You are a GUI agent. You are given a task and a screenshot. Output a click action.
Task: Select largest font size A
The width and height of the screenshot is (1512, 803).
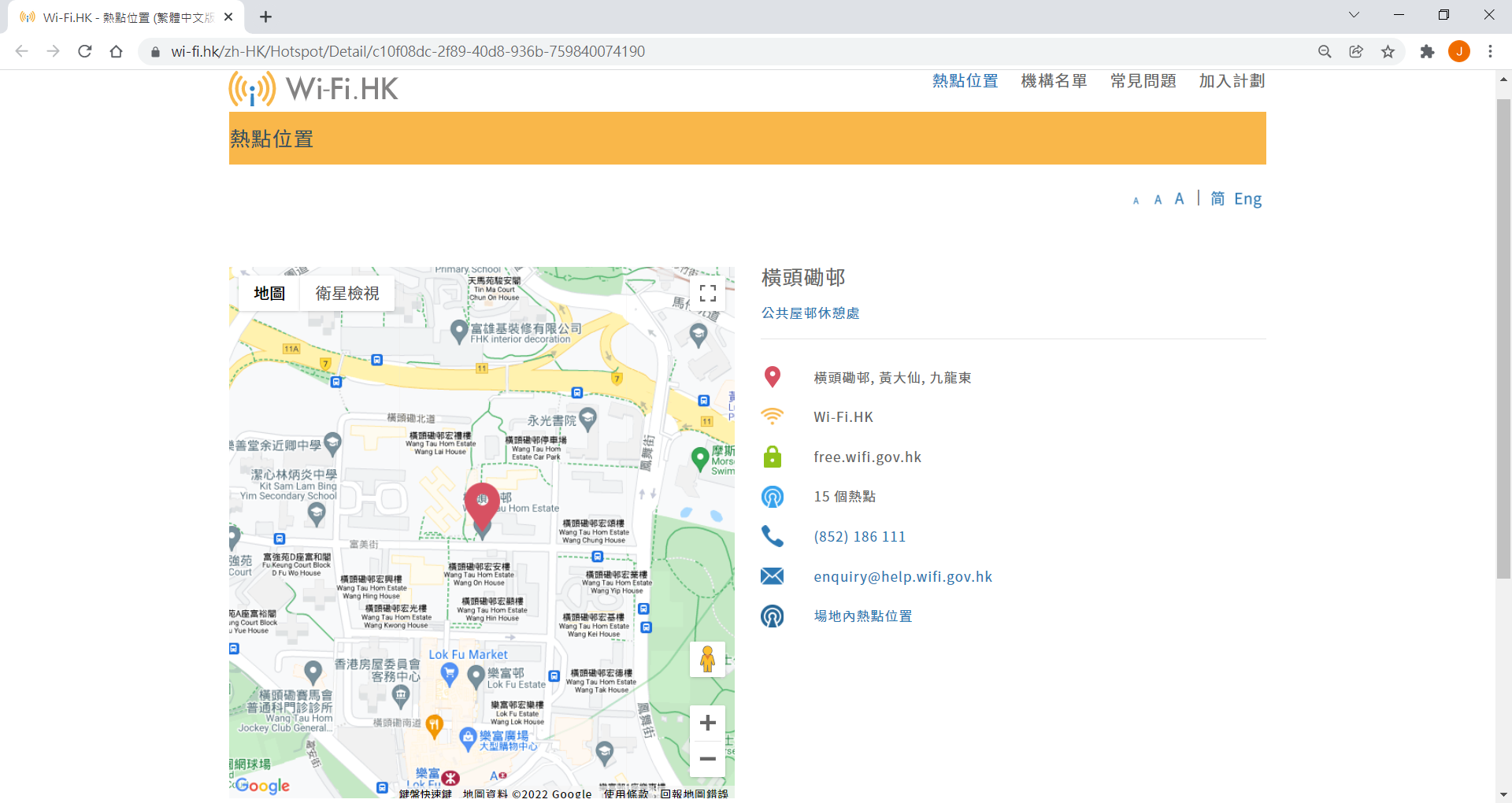[x=1179, y=198]
